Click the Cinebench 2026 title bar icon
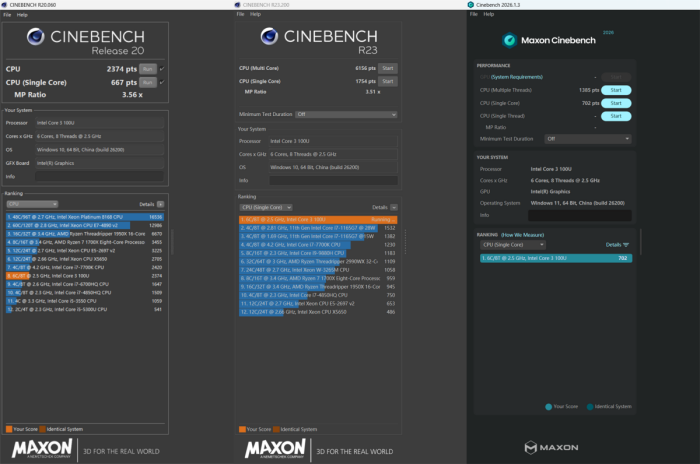Image resolution: width=700 pixels, height=464 pixels. click(x=471, y=5)
